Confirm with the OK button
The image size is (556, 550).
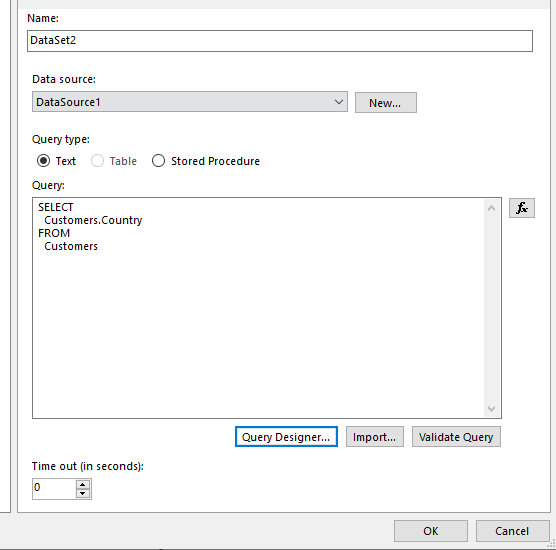tap(430, 531)
